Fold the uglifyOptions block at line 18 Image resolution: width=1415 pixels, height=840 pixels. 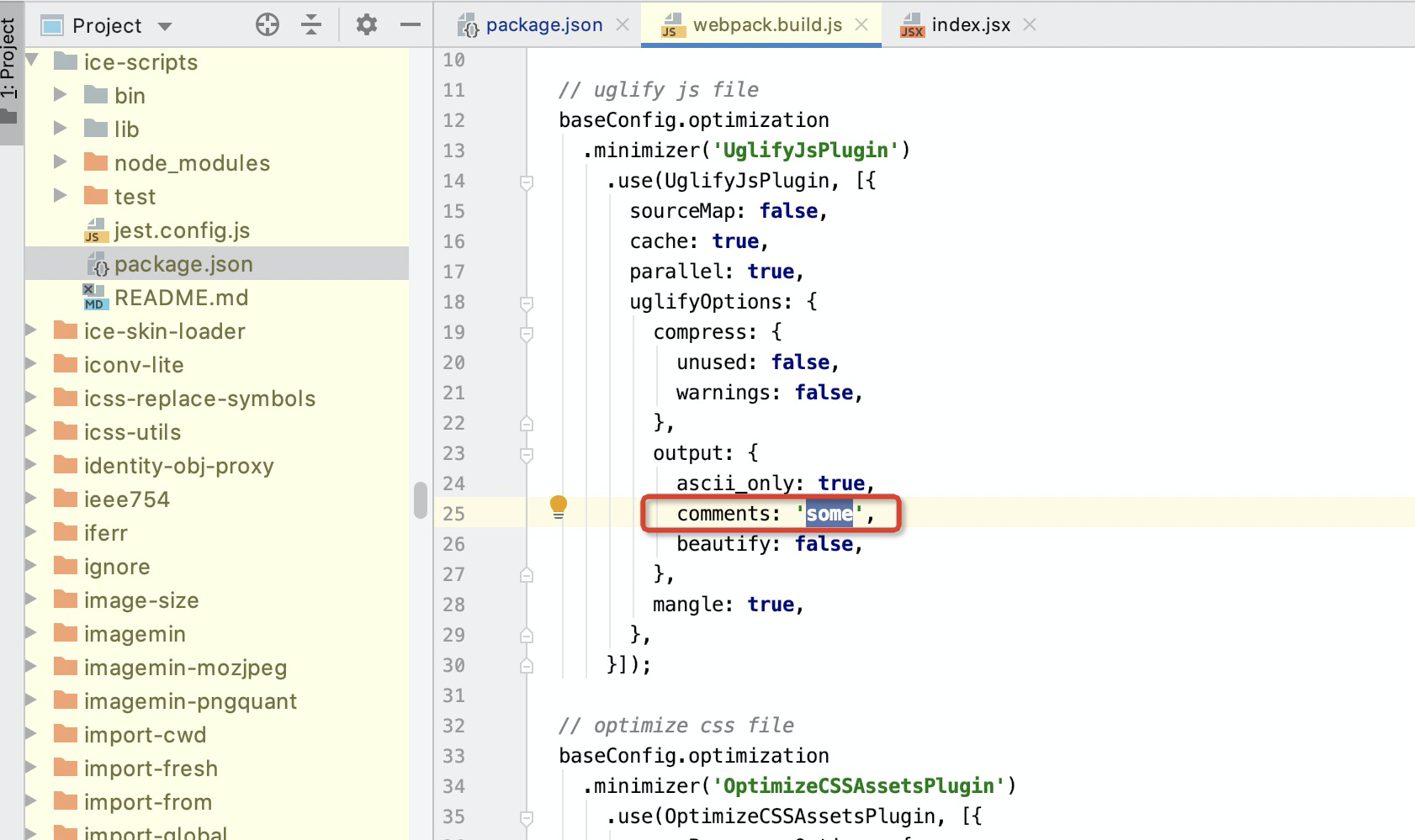(527, 303)
